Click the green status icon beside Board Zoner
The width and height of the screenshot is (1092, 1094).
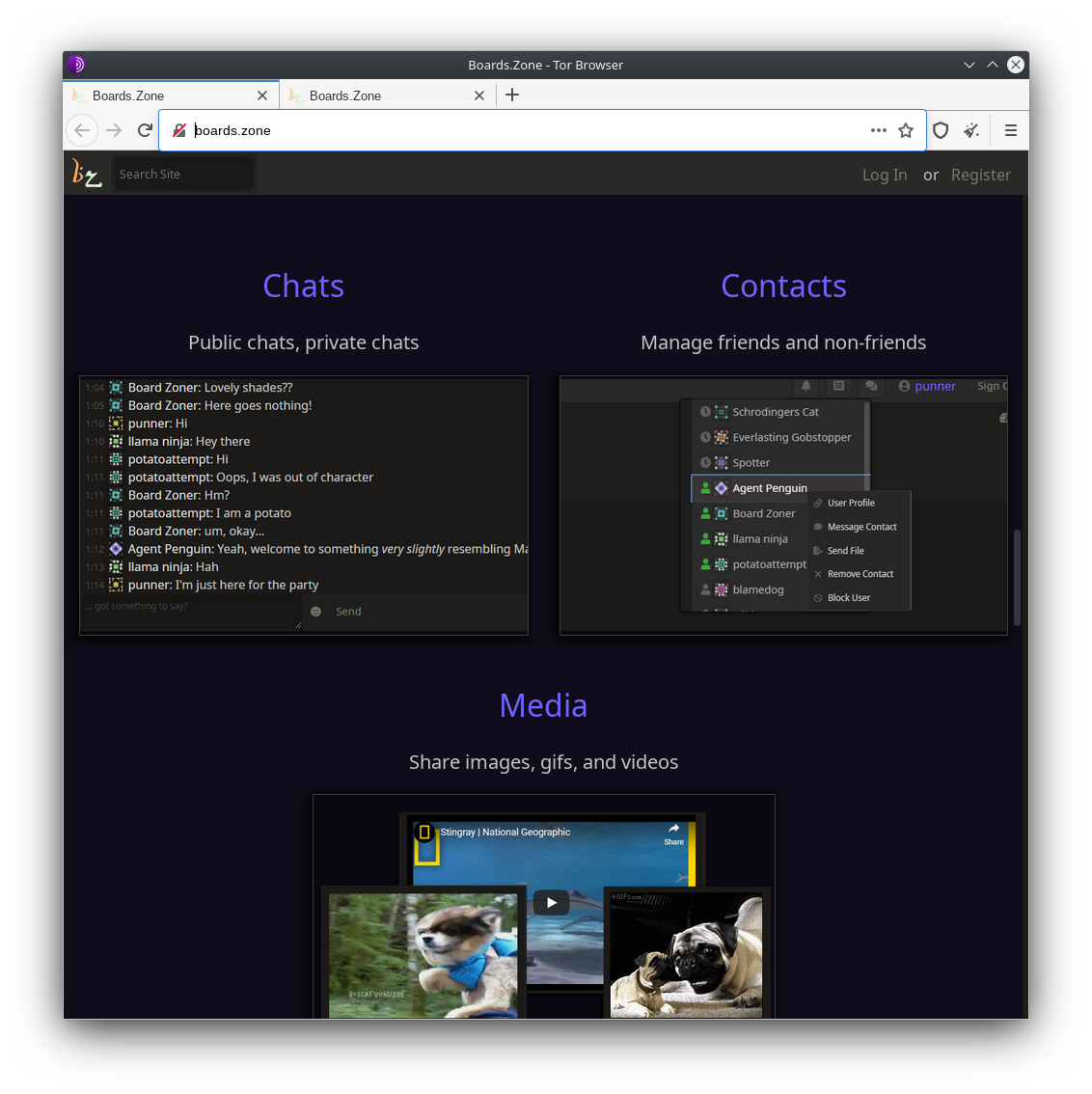coord(705,513)
